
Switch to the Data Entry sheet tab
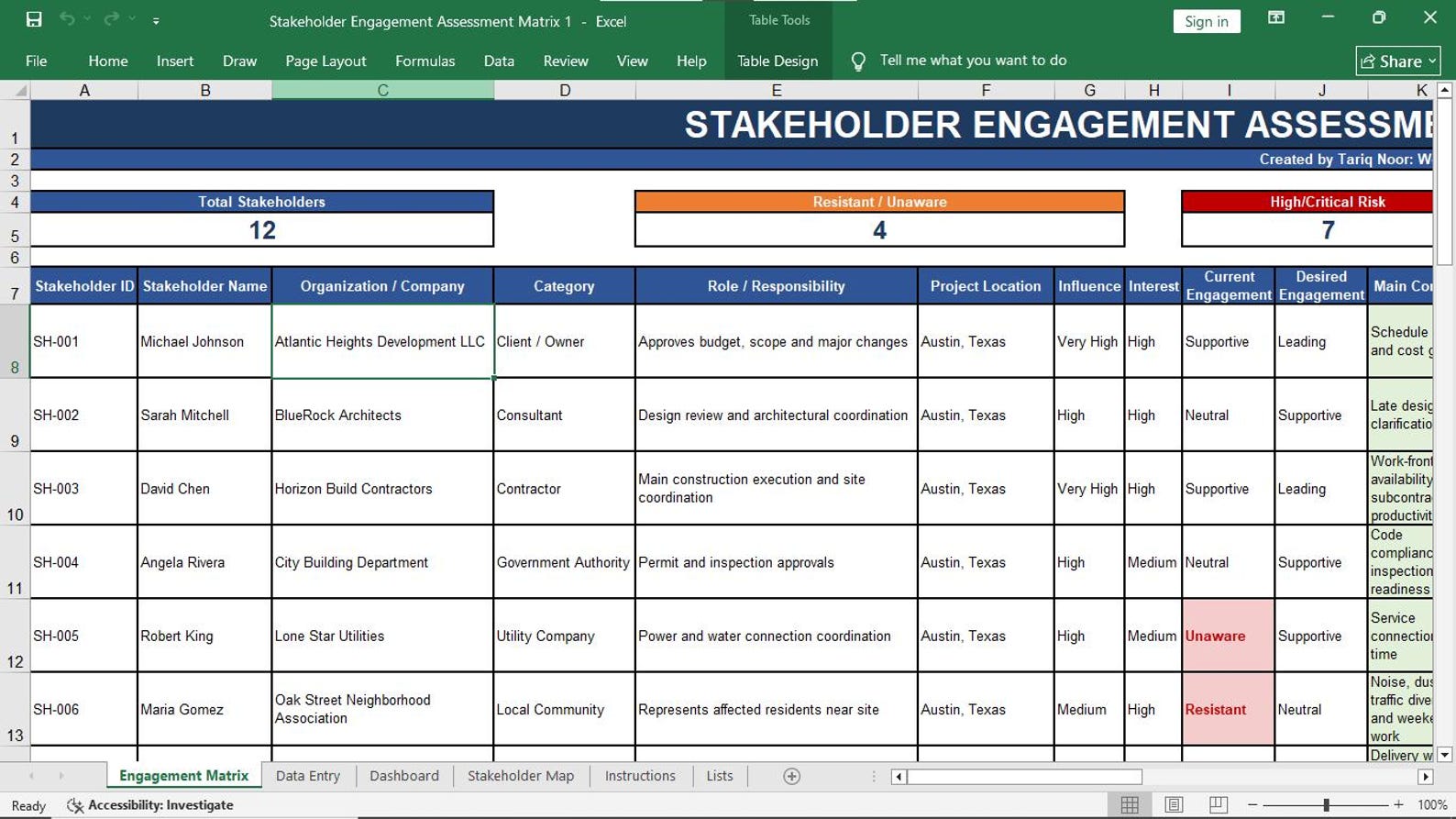[x=308, y=776]
